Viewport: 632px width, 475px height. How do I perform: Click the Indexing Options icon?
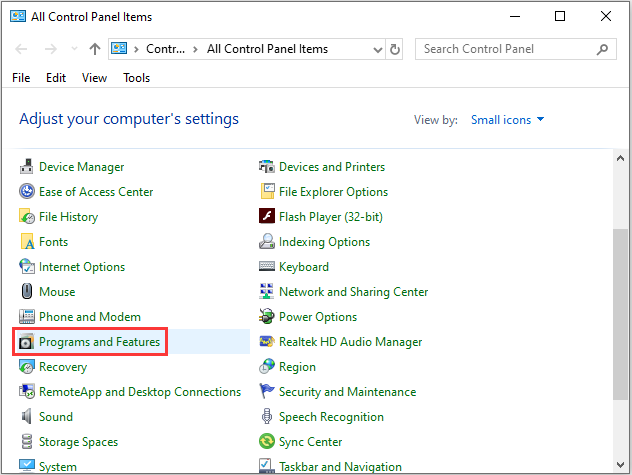[266, 241]
